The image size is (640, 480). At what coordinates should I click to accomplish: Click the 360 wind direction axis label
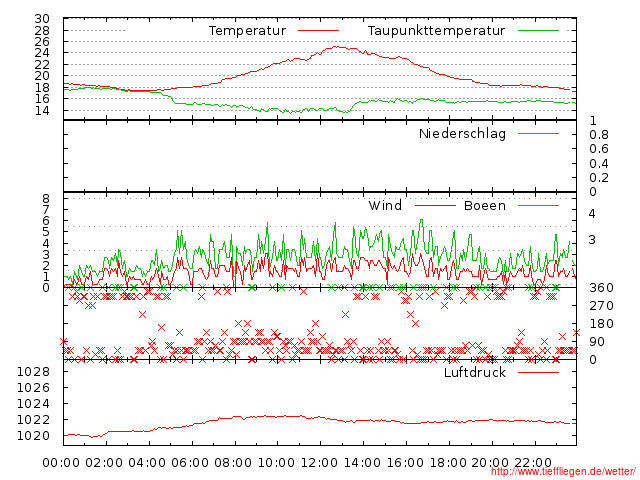(x=601, y=288)
